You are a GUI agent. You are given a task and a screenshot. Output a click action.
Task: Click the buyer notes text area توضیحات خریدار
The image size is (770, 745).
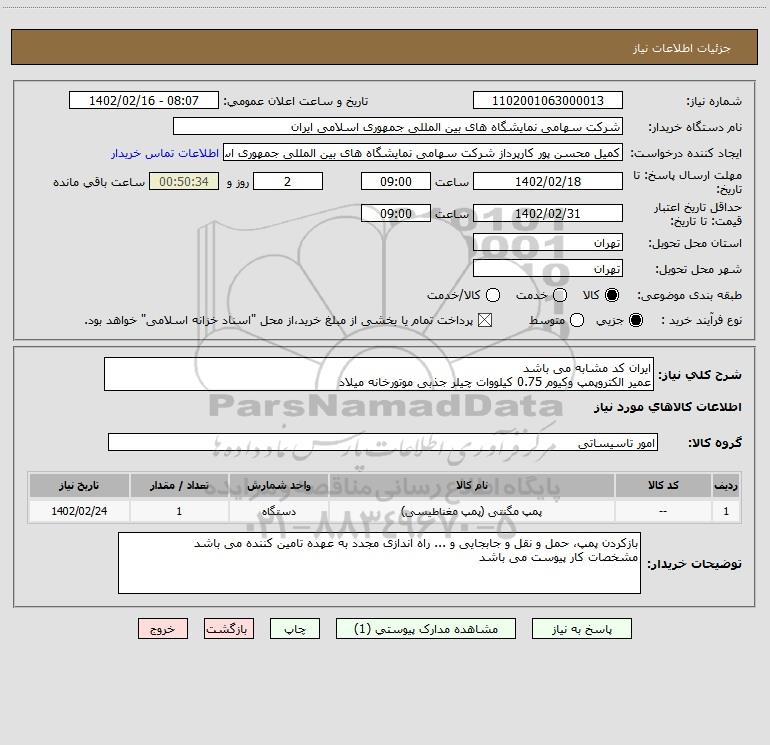tap(379, 563)
